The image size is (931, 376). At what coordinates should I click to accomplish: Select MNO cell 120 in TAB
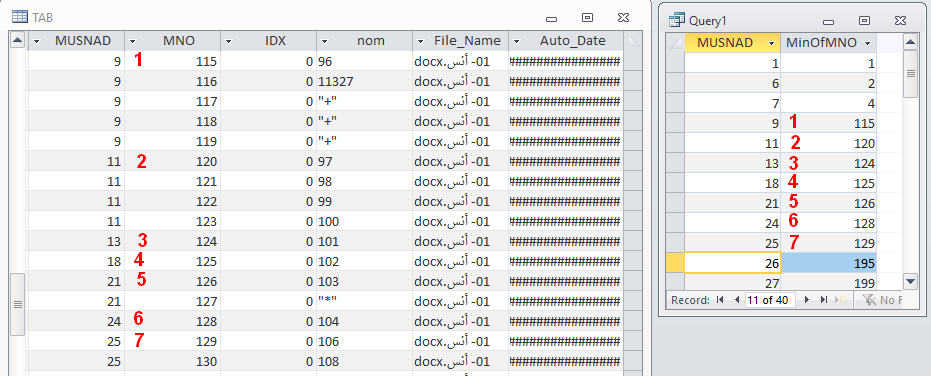point(172,161)
